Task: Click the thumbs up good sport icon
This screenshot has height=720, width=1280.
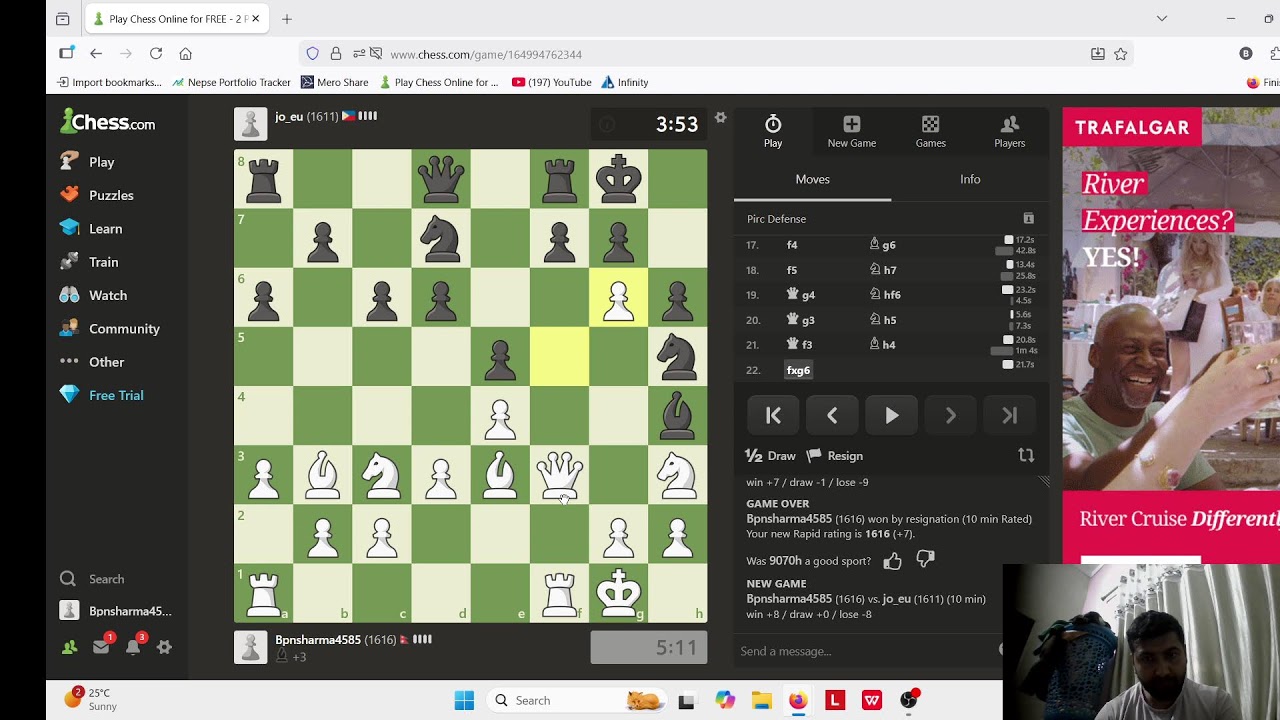Action: click(893, 561)
